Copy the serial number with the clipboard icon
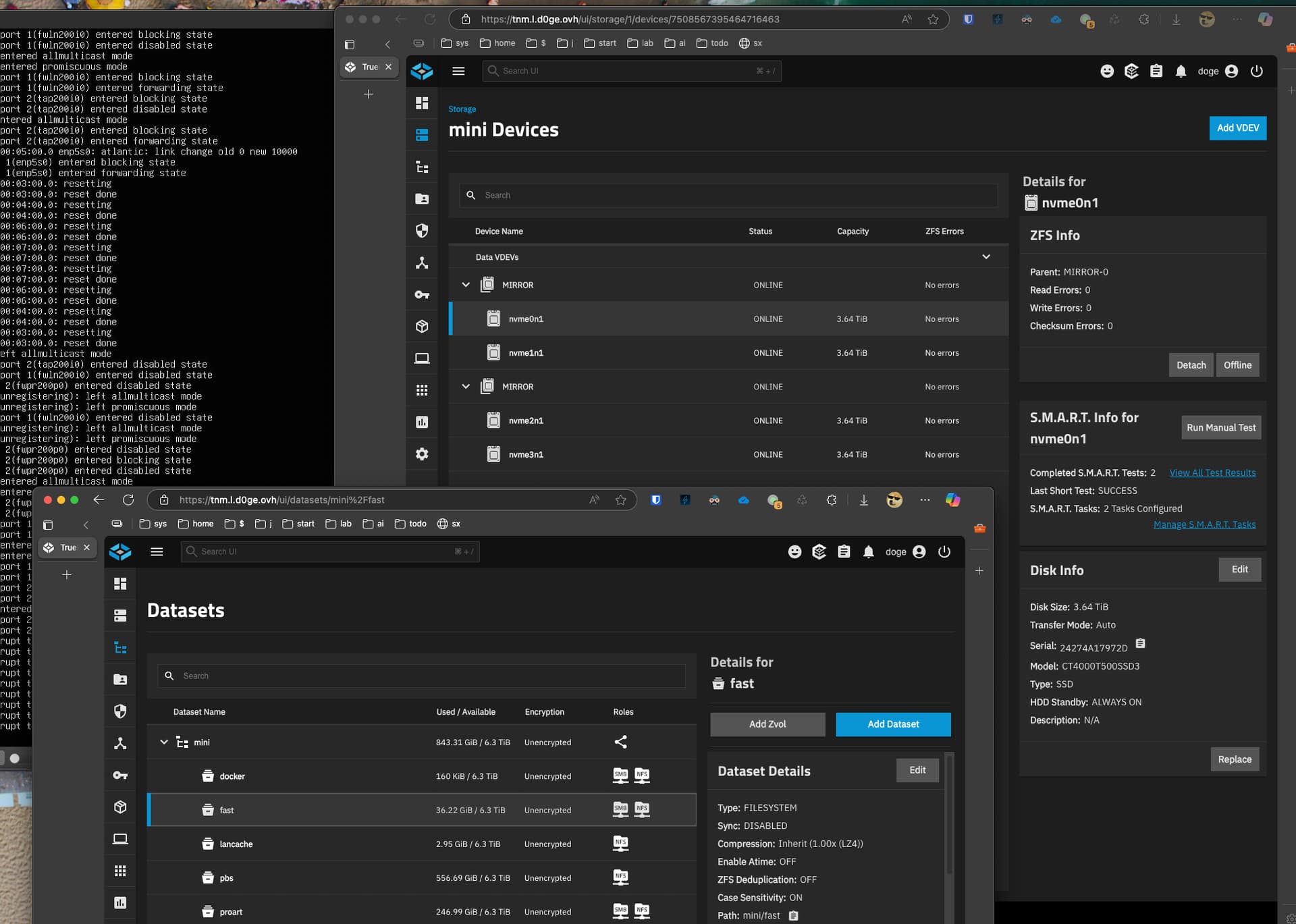Image resolution: width=1296 pixels, height=924 pixels. tap(1140, 644)
